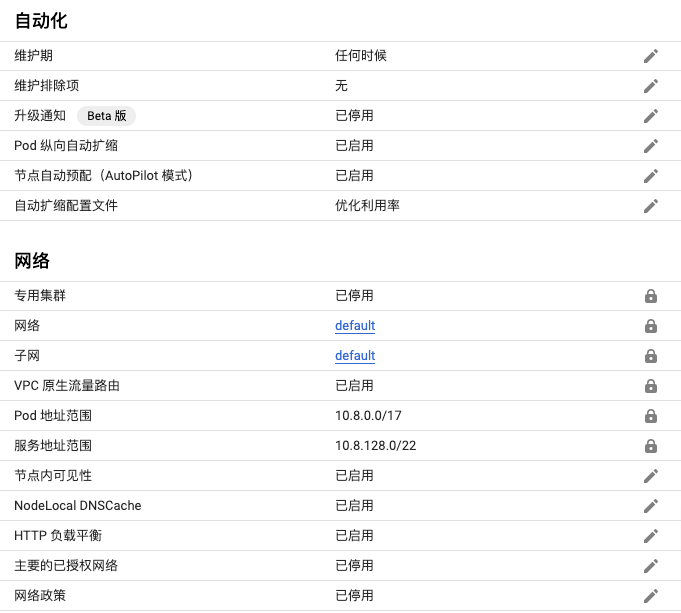Click the lock icon for 服务地址范围

click(651, 446)
